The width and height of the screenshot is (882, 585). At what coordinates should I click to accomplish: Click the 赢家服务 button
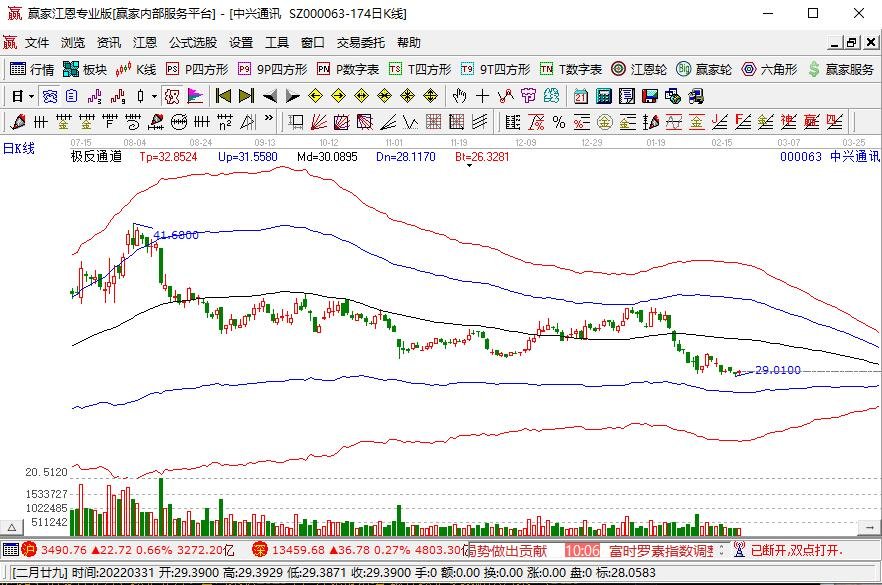(x=840, y=69)
